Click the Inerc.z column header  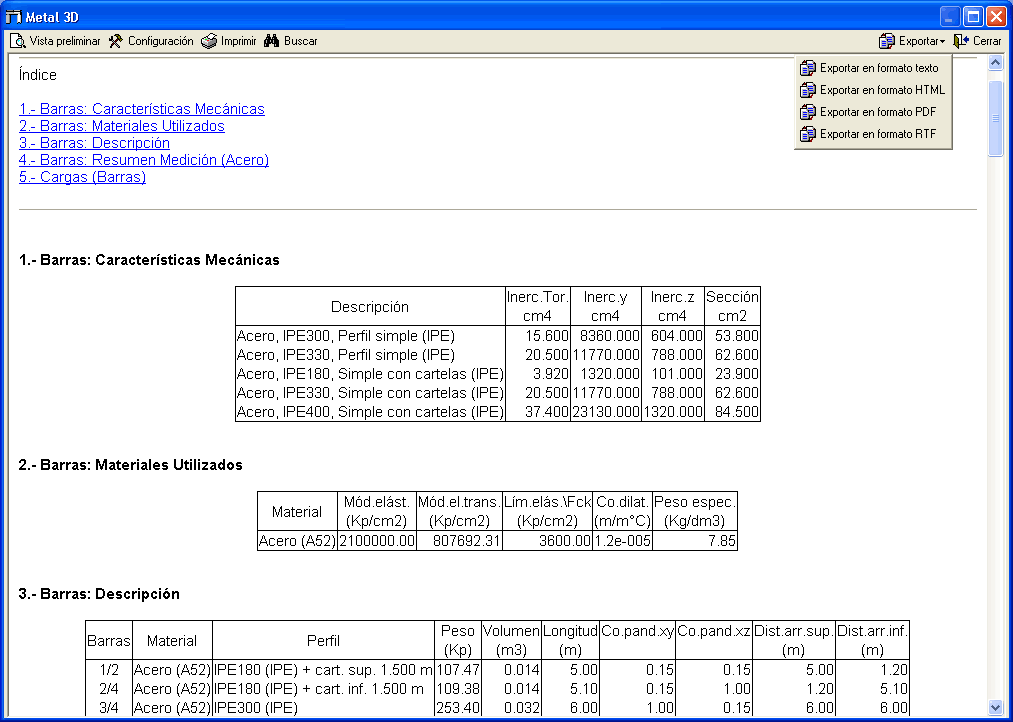pos(673,306)
